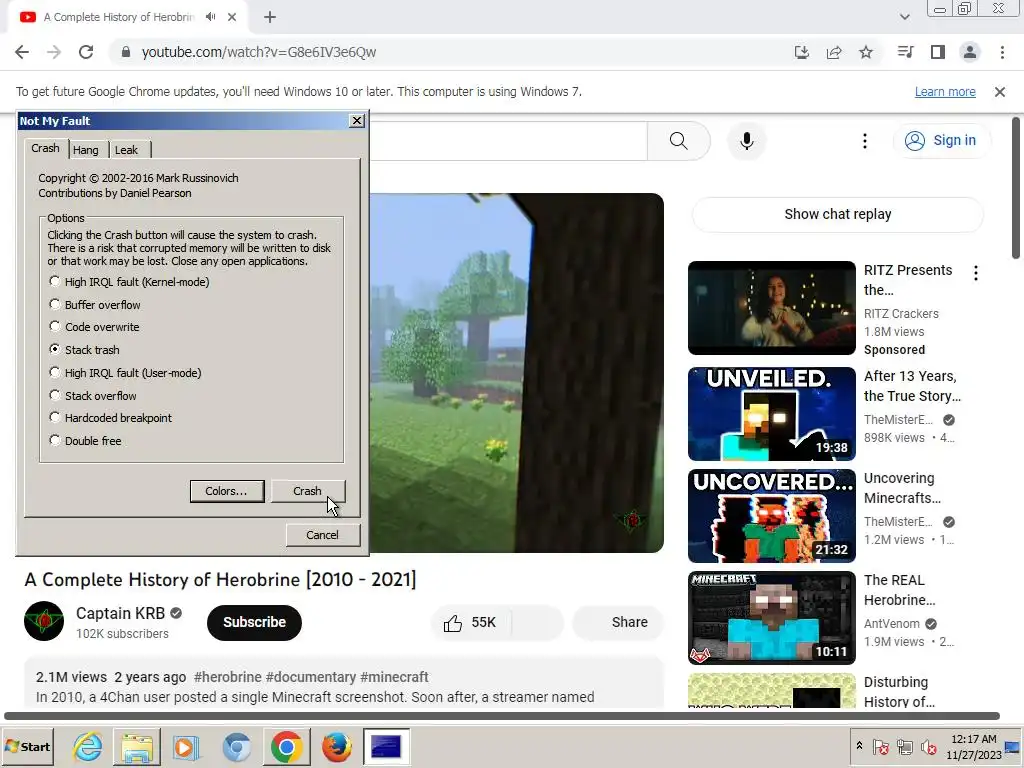Screen dimensions: 1024x768
Task: Open Firefox from taskbar
Action: click(x=337, y=746)
